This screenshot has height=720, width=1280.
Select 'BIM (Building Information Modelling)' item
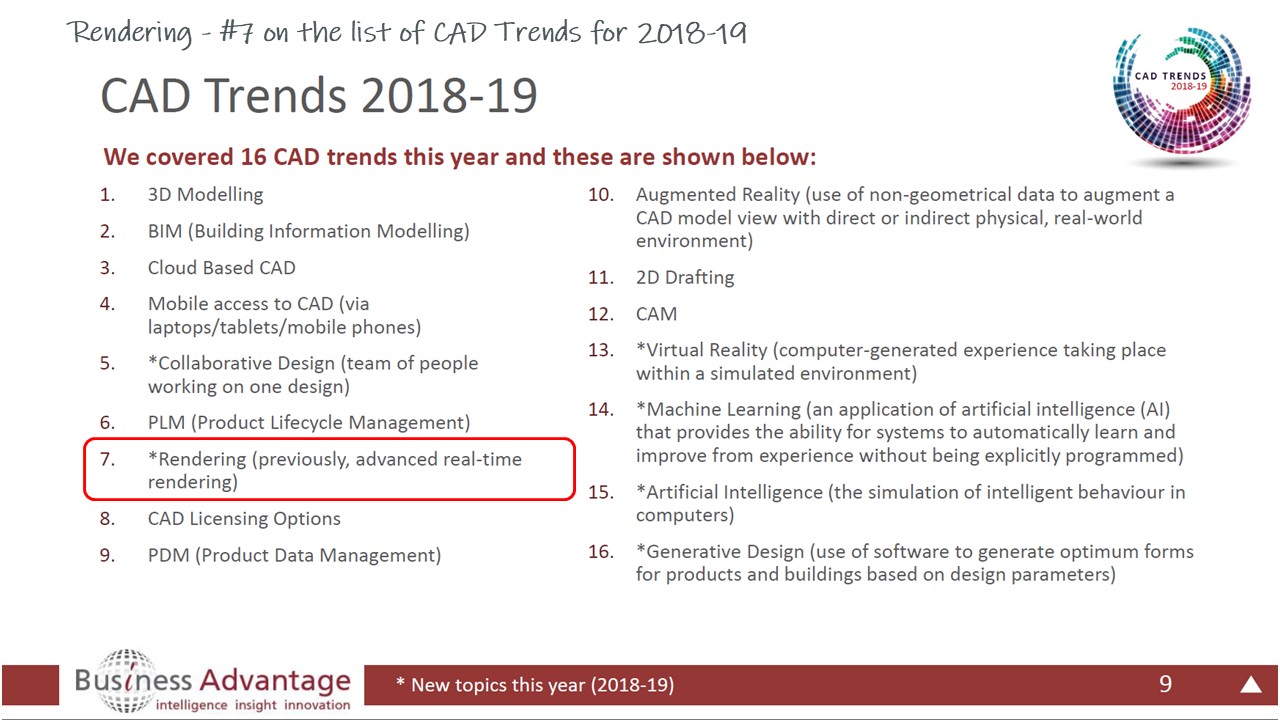point(309,231)
